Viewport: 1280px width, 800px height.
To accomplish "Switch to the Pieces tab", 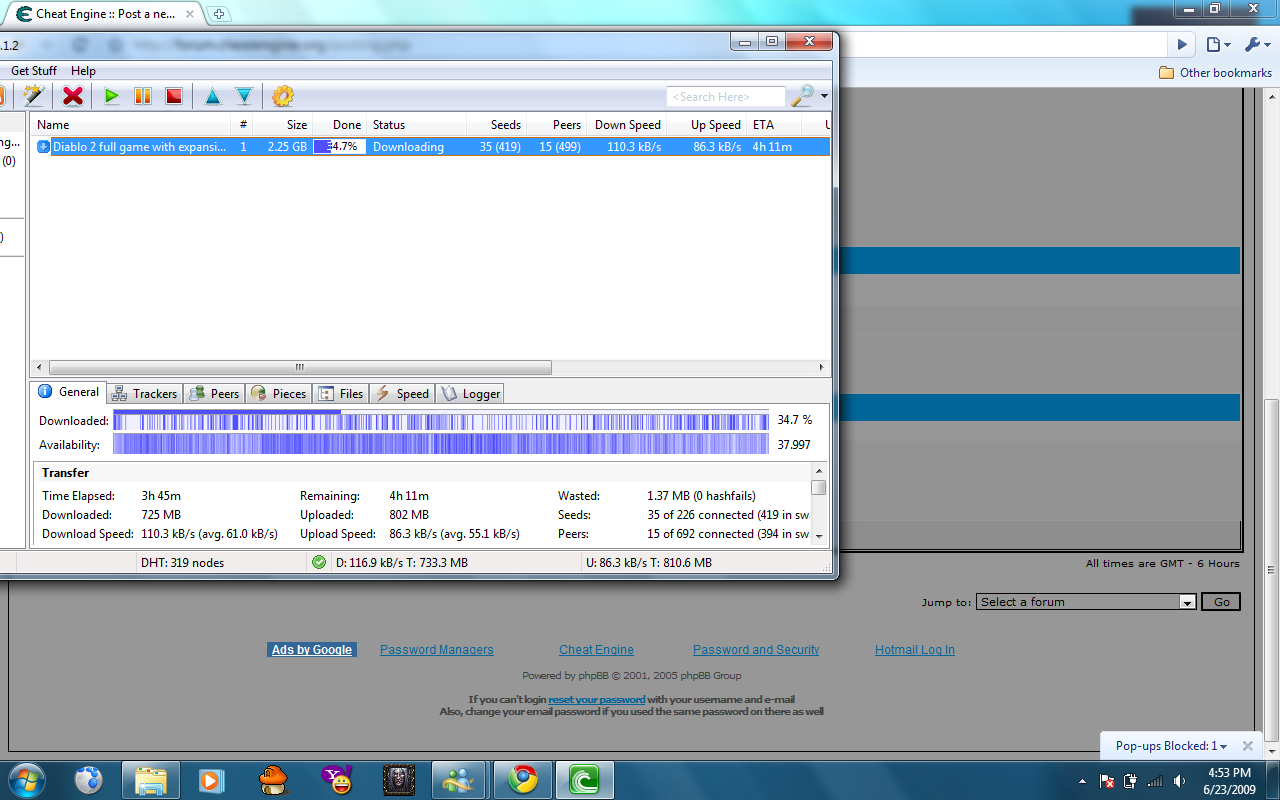I will [x=279, y=393].
